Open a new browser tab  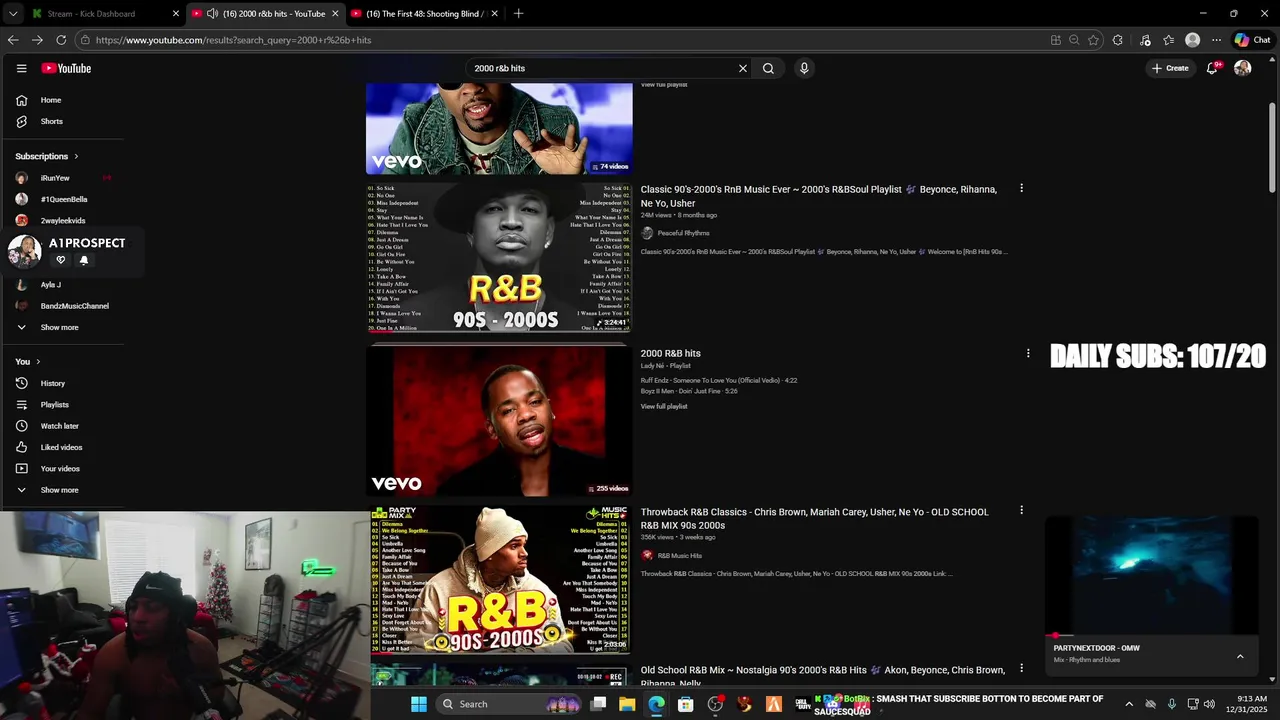point(518,14)
